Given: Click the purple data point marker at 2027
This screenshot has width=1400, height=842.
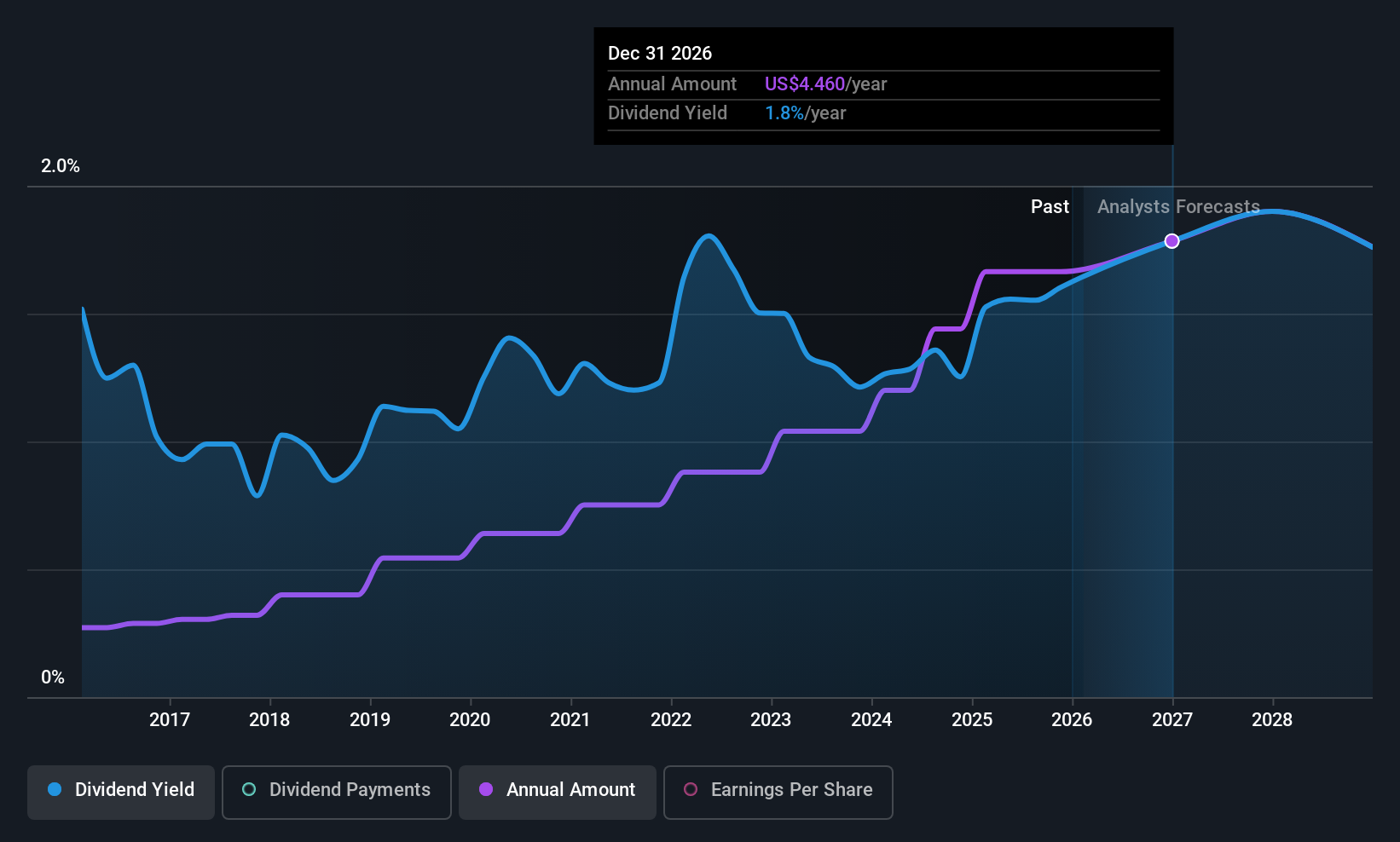Looking at the screenshot, I should pyautogui.click(x=1172, y=241).
